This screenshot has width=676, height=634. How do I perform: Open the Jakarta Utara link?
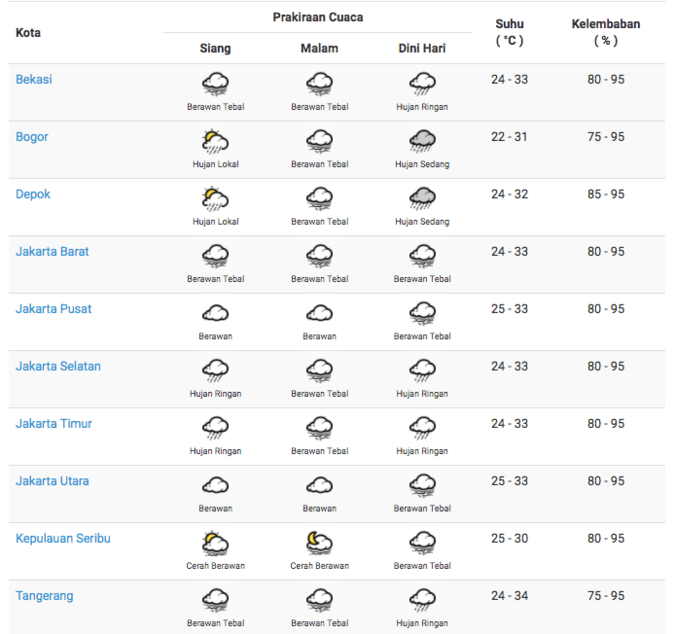point(52,481)
